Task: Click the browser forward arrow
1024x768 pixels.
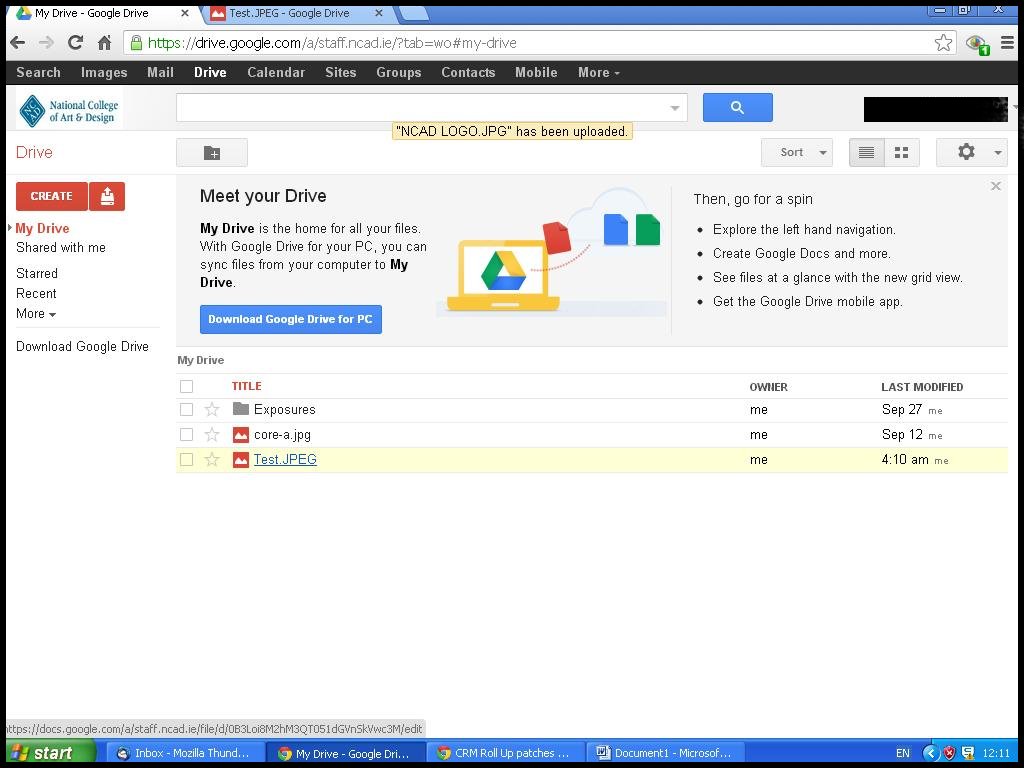Action: pos(46,43)
